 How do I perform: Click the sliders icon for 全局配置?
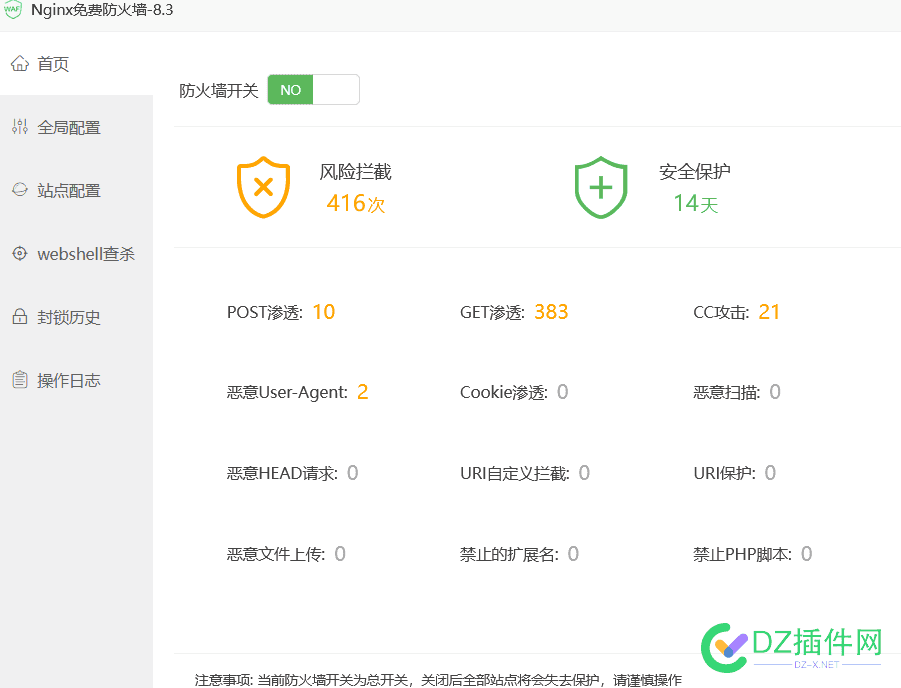(x=20, y=126)
